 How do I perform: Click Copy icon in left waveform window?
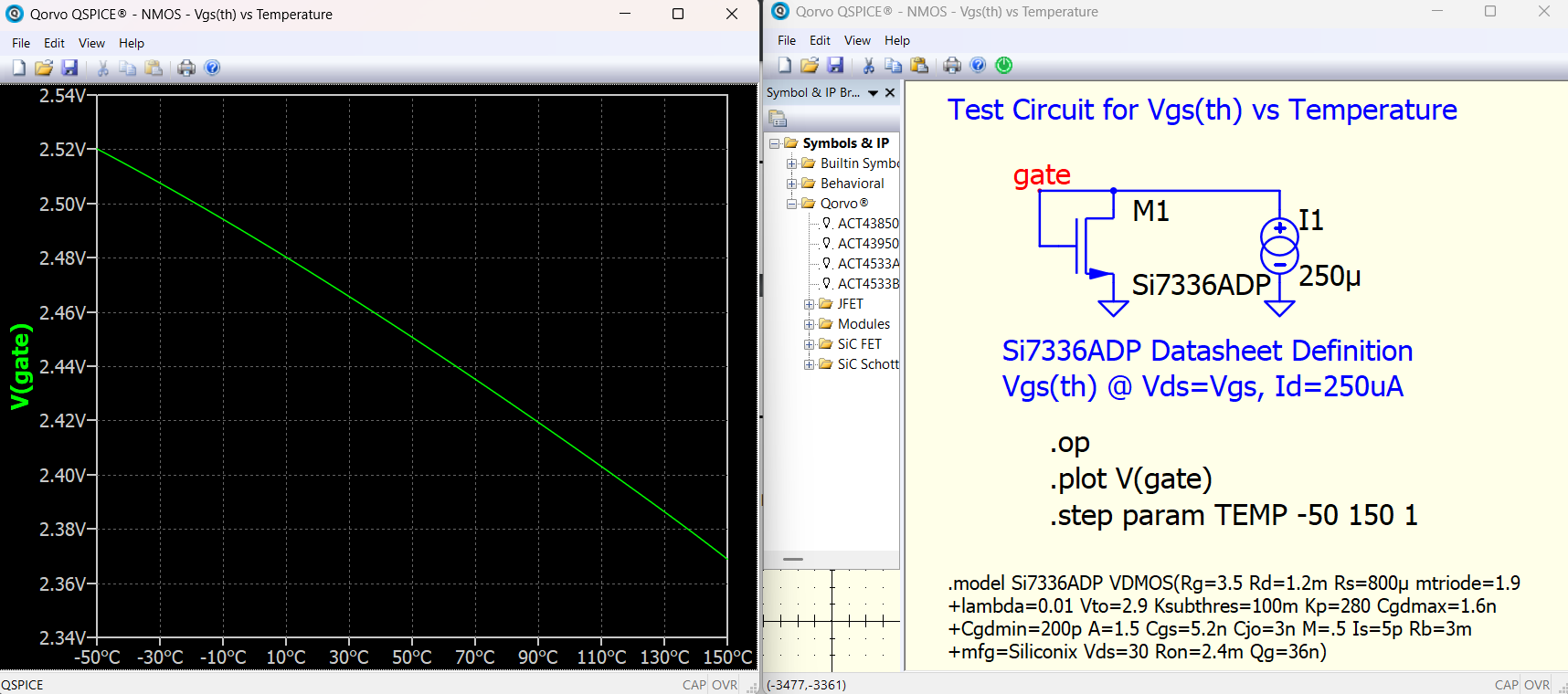[x=127, y=68]
